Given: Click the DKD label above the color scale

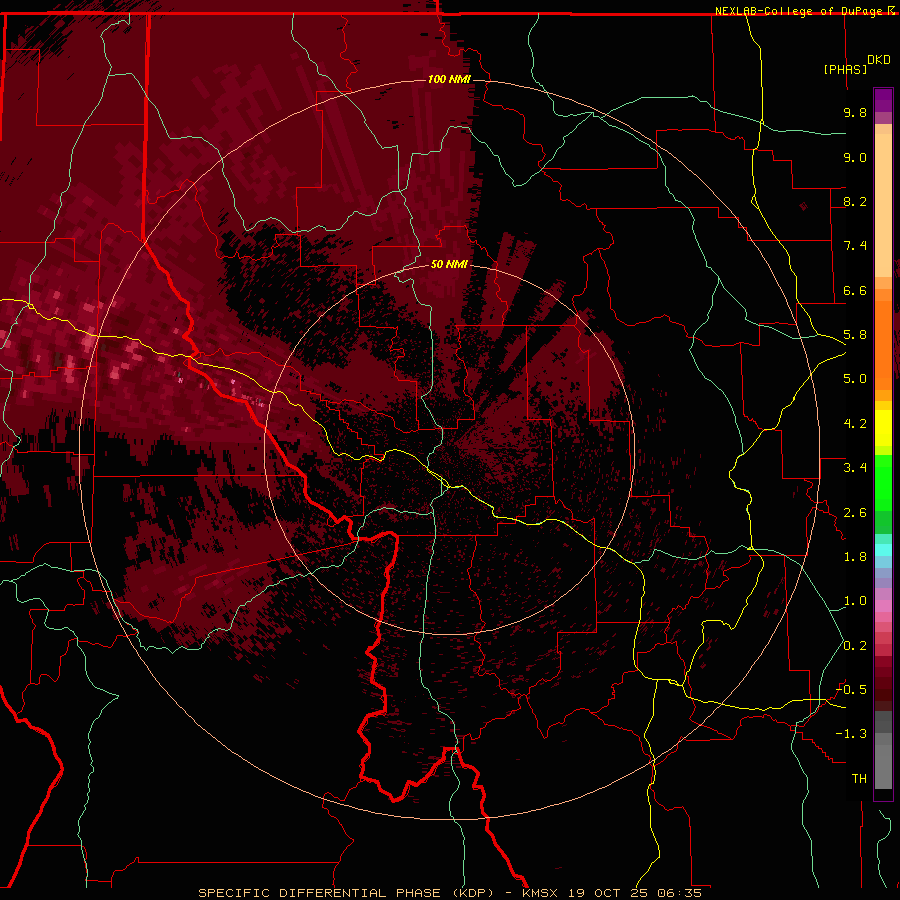Looking at the screenshot, I should [x=879, y=60].
